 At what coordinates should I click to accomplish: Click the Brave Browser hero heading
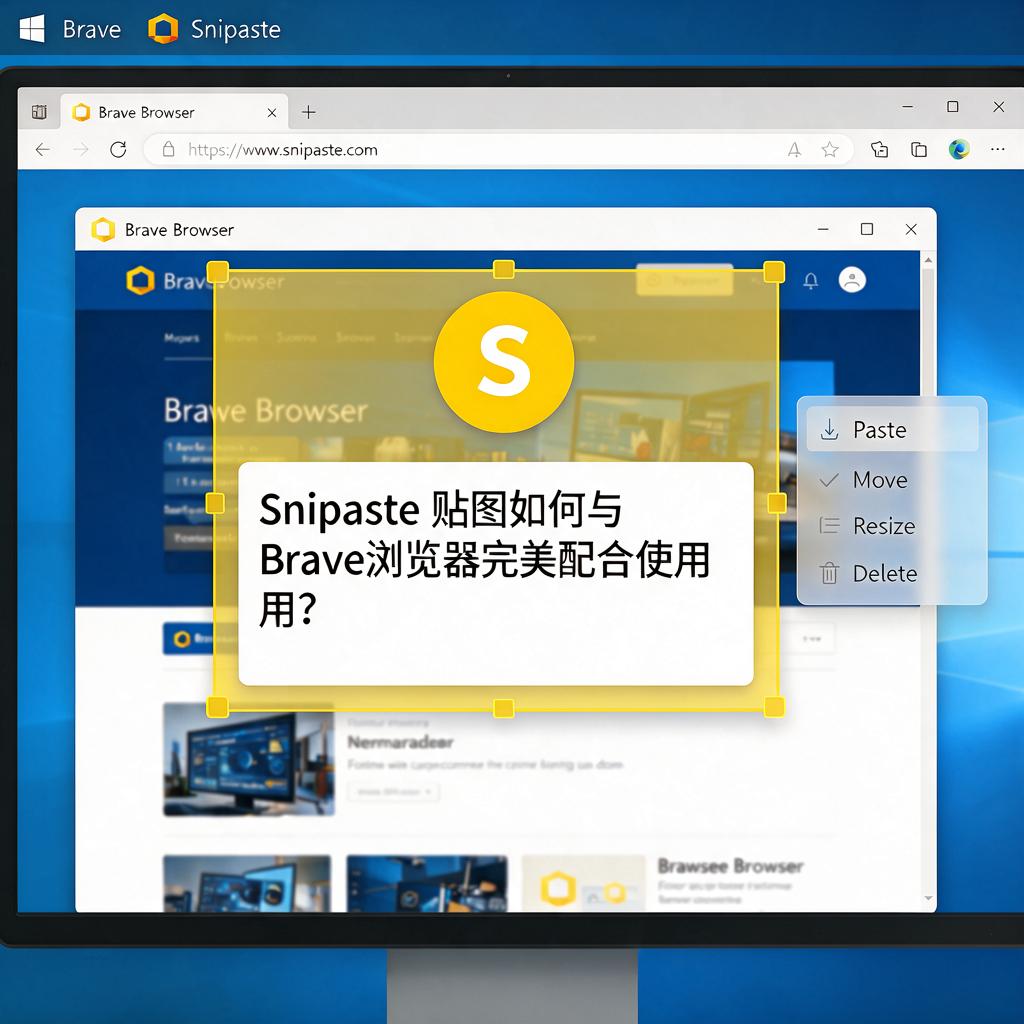click(x=266, y=411)
